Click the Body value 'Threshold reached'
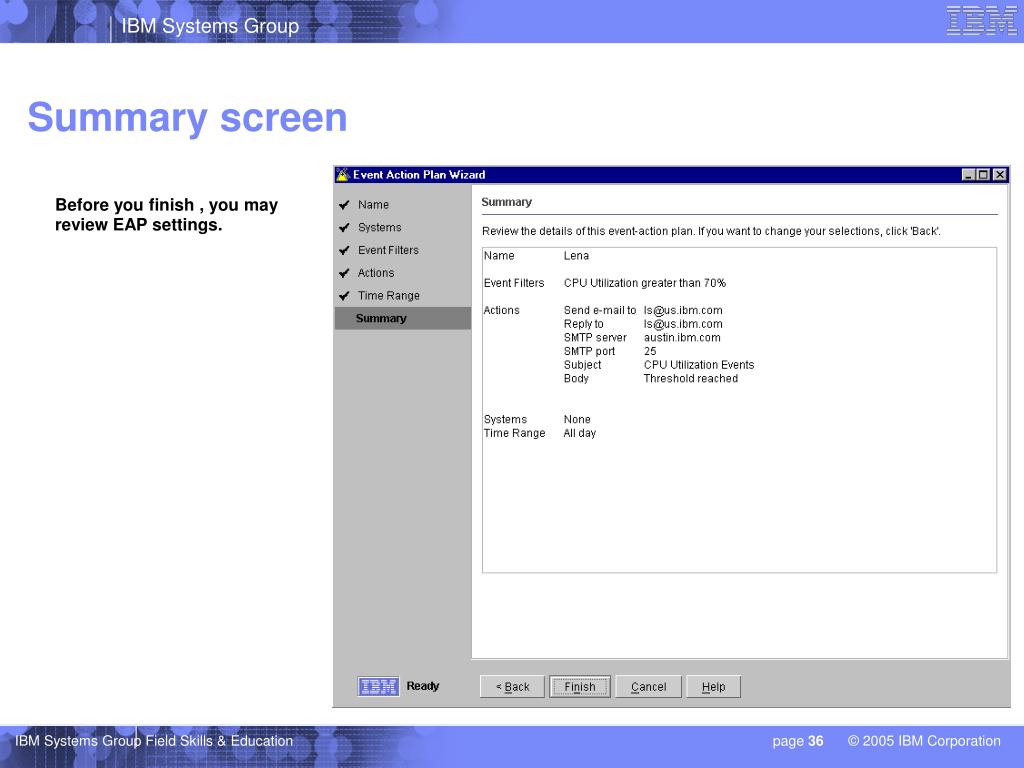Viewport: 1024px width, 768px height. (x=691, y=379)
